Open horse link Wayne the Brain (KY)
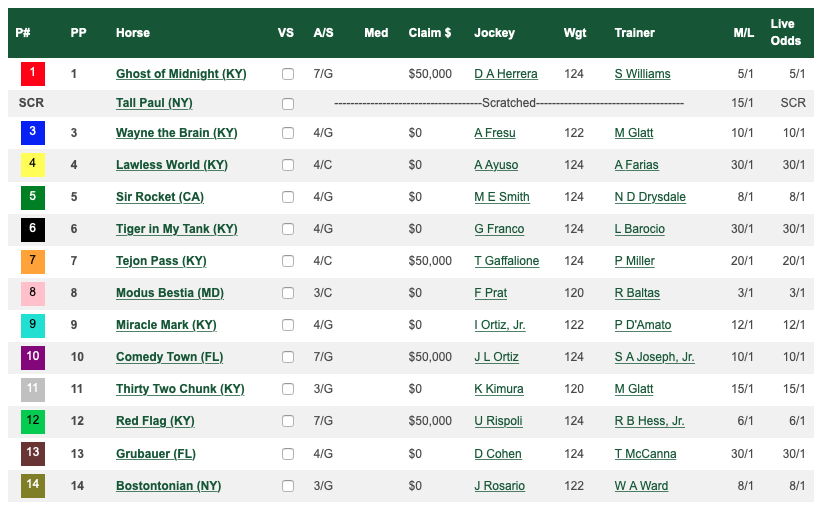 click(x=176, y=133)
